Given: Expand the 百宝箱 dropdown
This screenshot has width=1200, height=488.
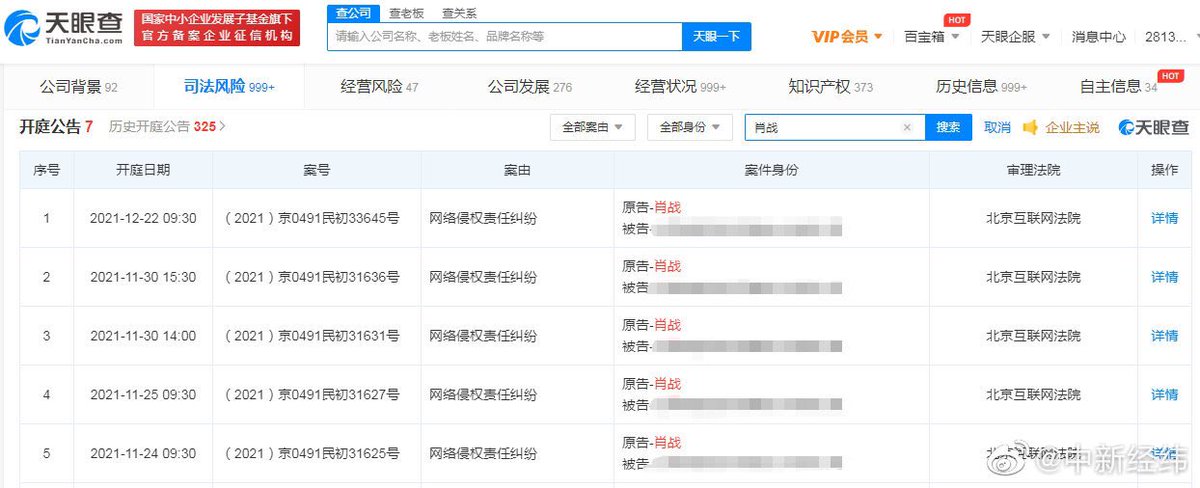Looking at the screenshot, I should click(931, 36).
